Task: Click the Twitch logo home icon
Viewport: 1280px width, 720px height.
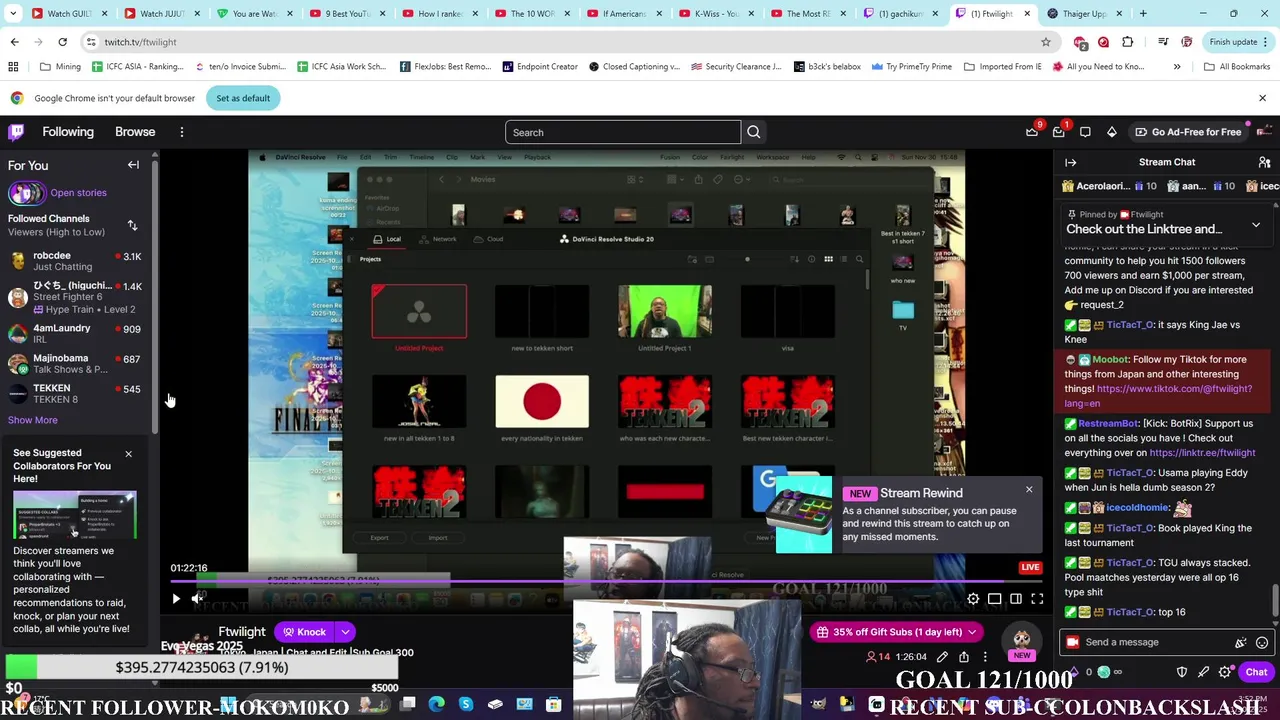Action: coord(16,132)
